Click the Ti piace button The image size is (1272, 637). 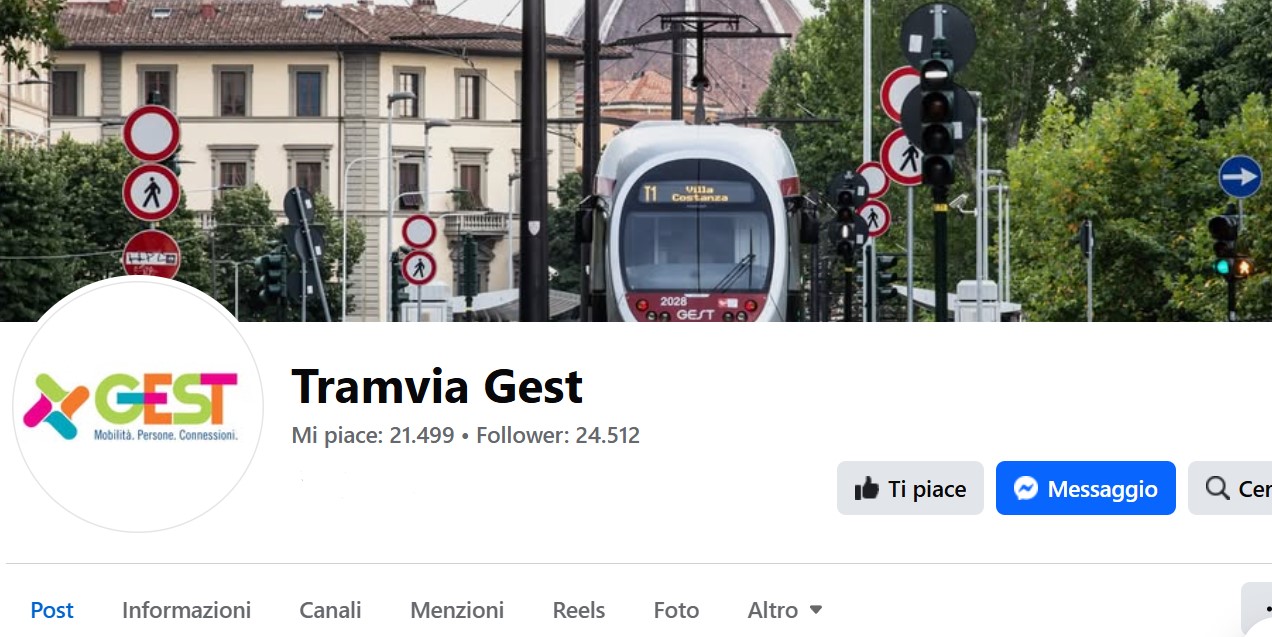click(x=910, y=488)
